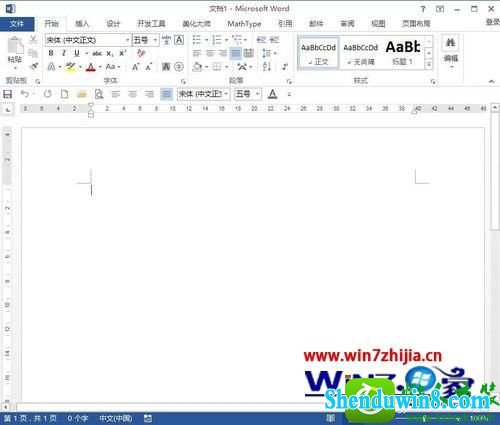The height and width of the screenshot is (425, 500).
Task: Toggle Bold formatting
Action: pos(51,53)
